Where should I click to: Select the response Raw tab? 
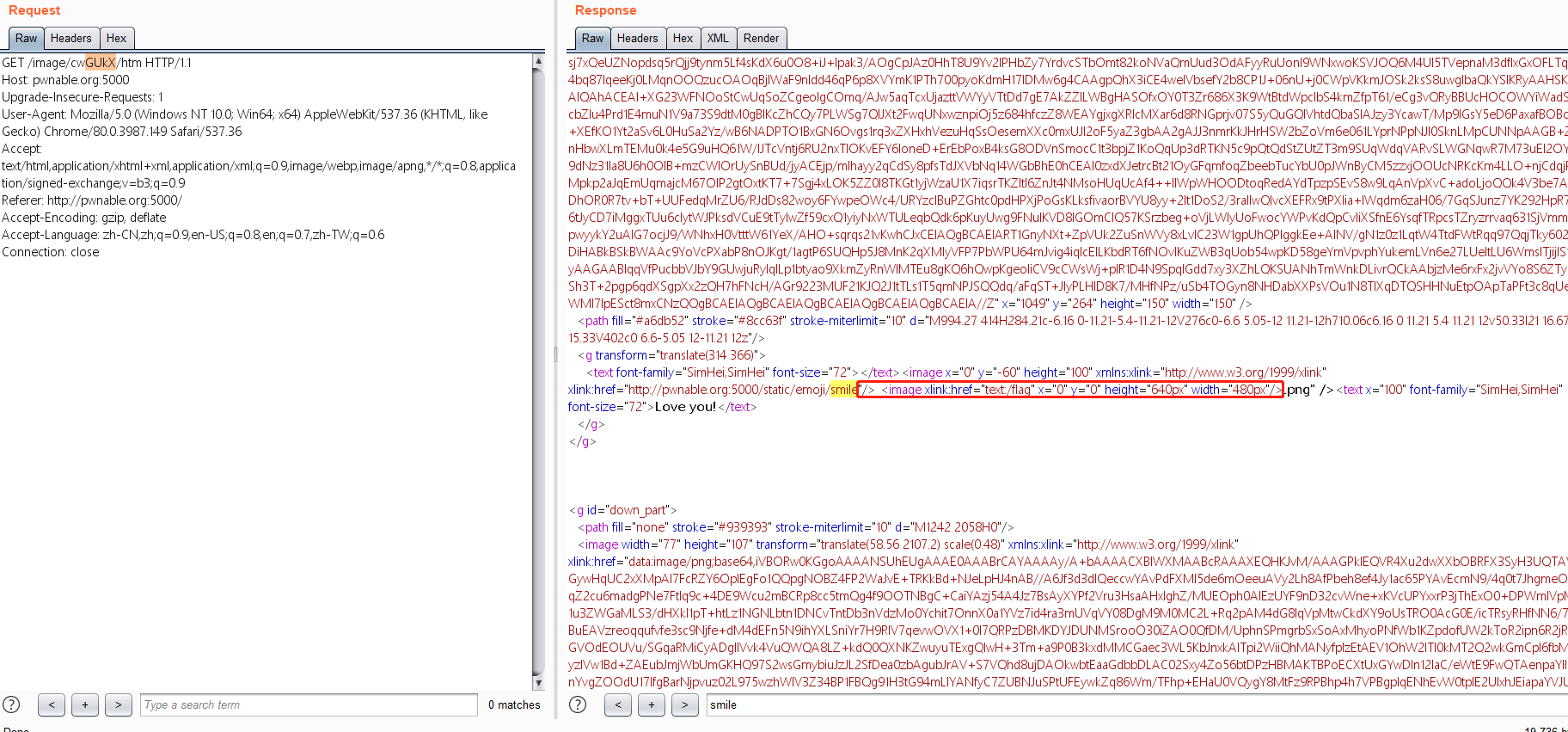(592, 38)
